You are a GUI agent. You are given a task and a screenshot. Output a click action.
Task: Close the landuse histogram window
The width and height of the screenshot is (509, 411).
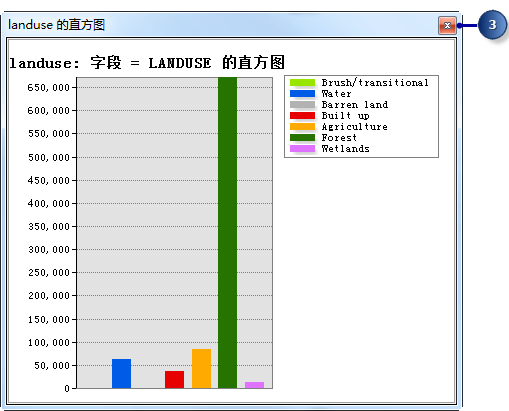point(447,26)
